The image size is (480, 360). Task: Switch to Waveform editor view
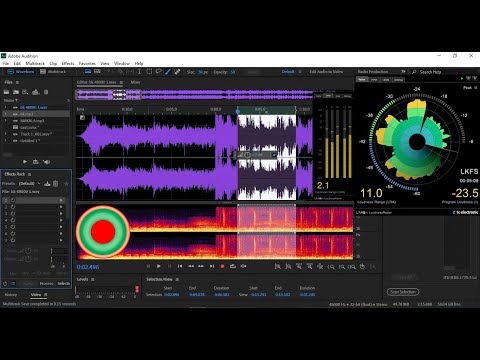[x=21, y=72]
